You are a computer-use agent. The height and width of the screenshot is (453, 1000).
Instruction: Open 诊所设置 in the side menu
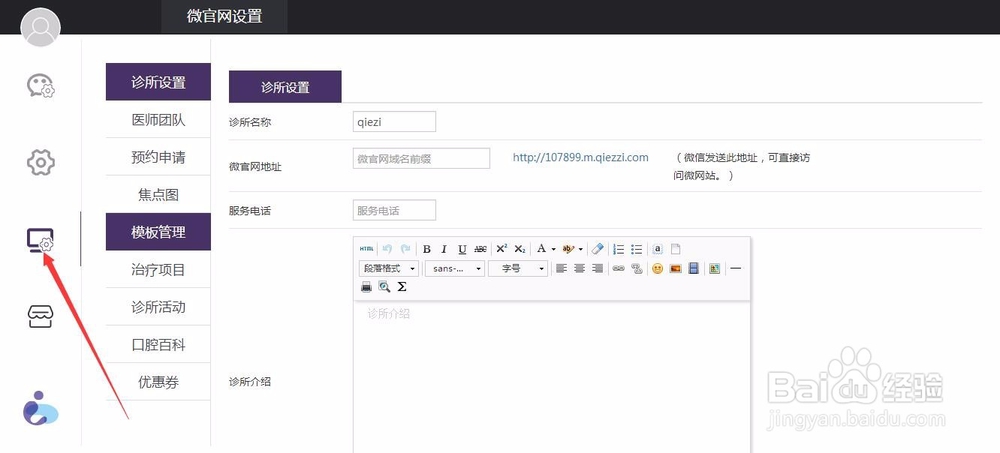[158, 82]
